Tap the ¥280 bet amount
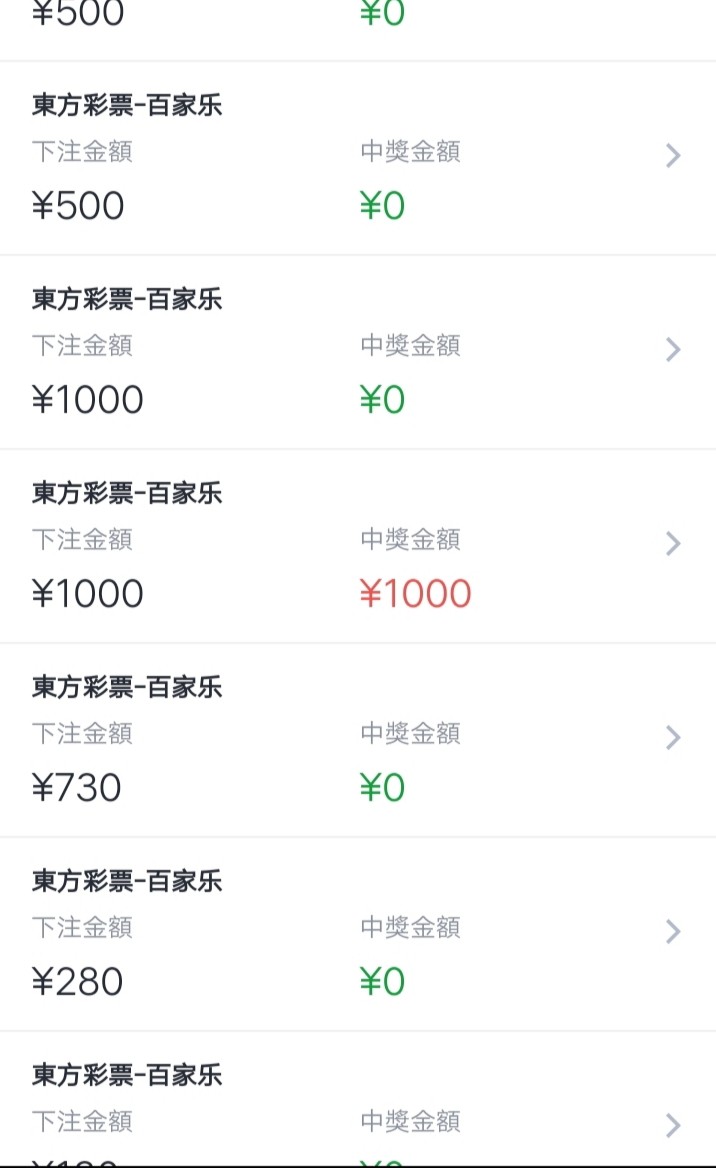 (x=78, y=982)
